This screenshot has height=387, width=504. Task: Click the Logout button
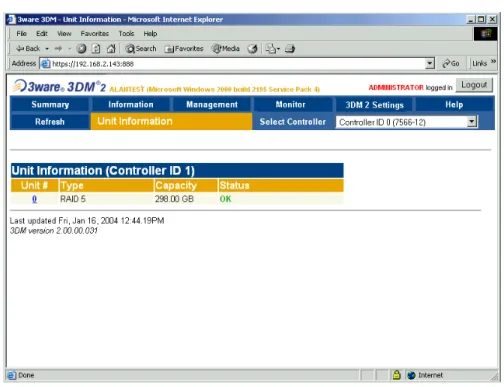[x=474, y=85]
